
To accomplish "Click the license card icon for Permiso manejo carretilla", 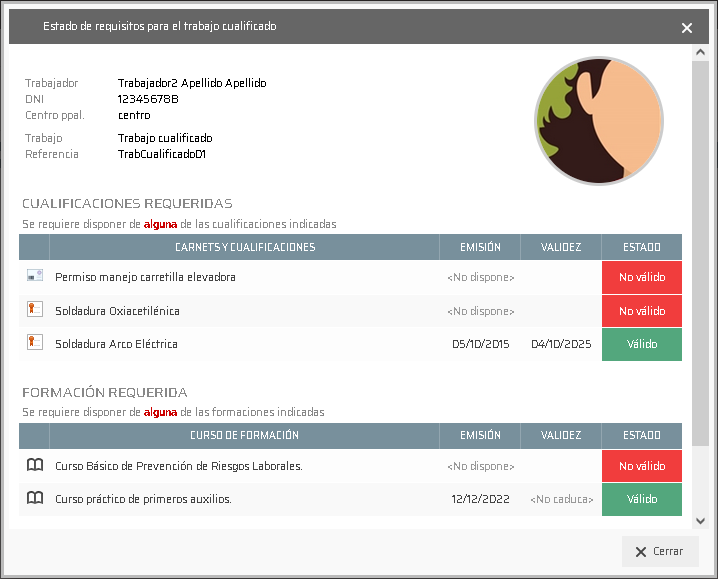I will (x=35, y=276).
